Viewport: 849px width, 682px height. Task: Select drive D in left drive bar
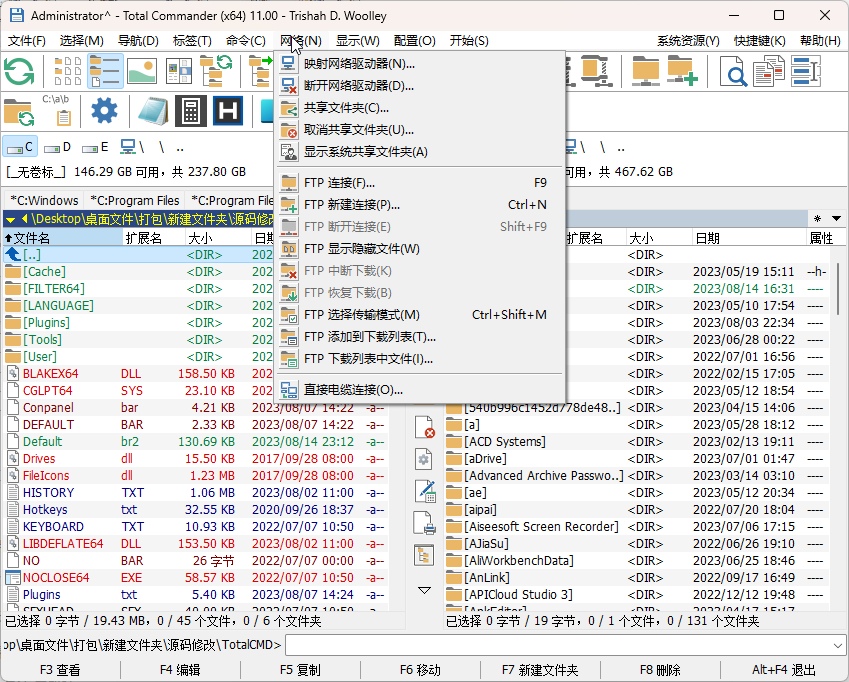pyautogui.click(x=57, y=147)
